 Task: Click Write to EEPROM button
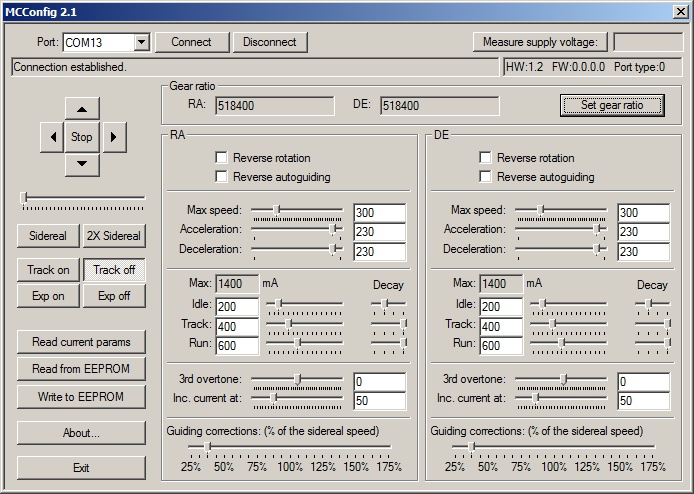(81, 397)
